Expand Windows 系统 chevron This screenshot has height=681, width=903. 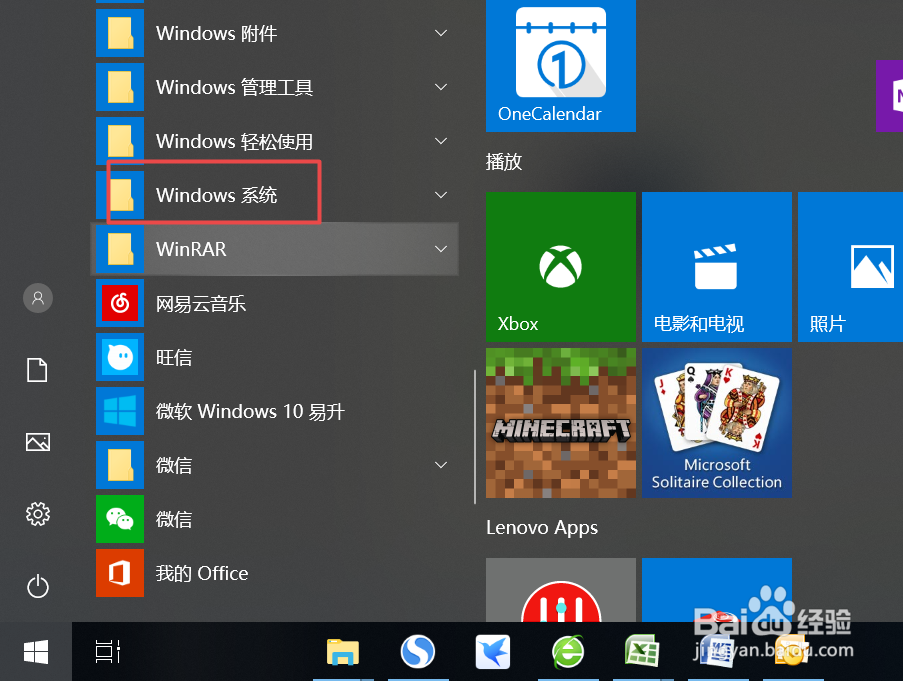tap(441, 195)
